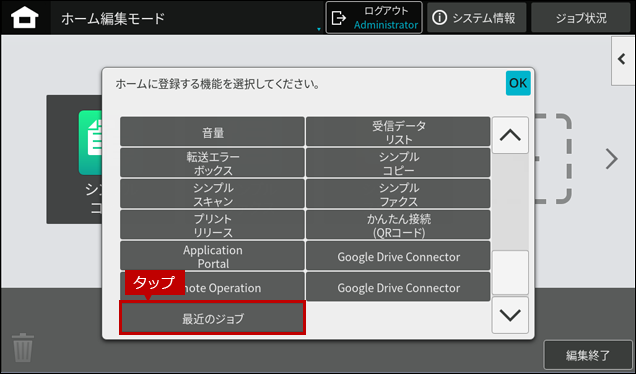The height and width of the screenshot is (374, 636).
Task: Select 転送エラーボックス function
Action: point(212,163)
